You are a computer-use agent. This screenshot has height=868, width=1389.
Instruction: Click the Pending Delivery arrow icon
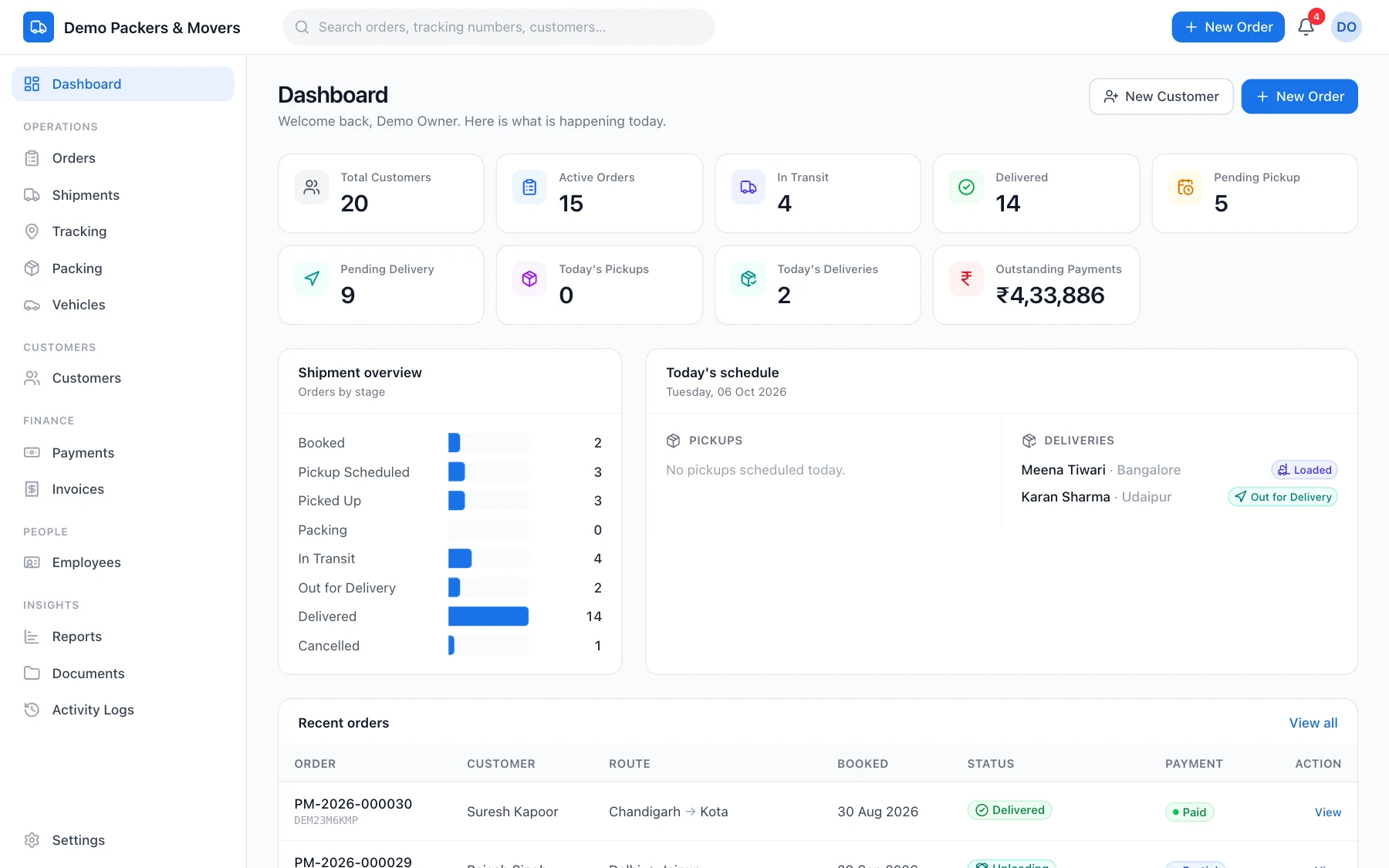(312, 279)
